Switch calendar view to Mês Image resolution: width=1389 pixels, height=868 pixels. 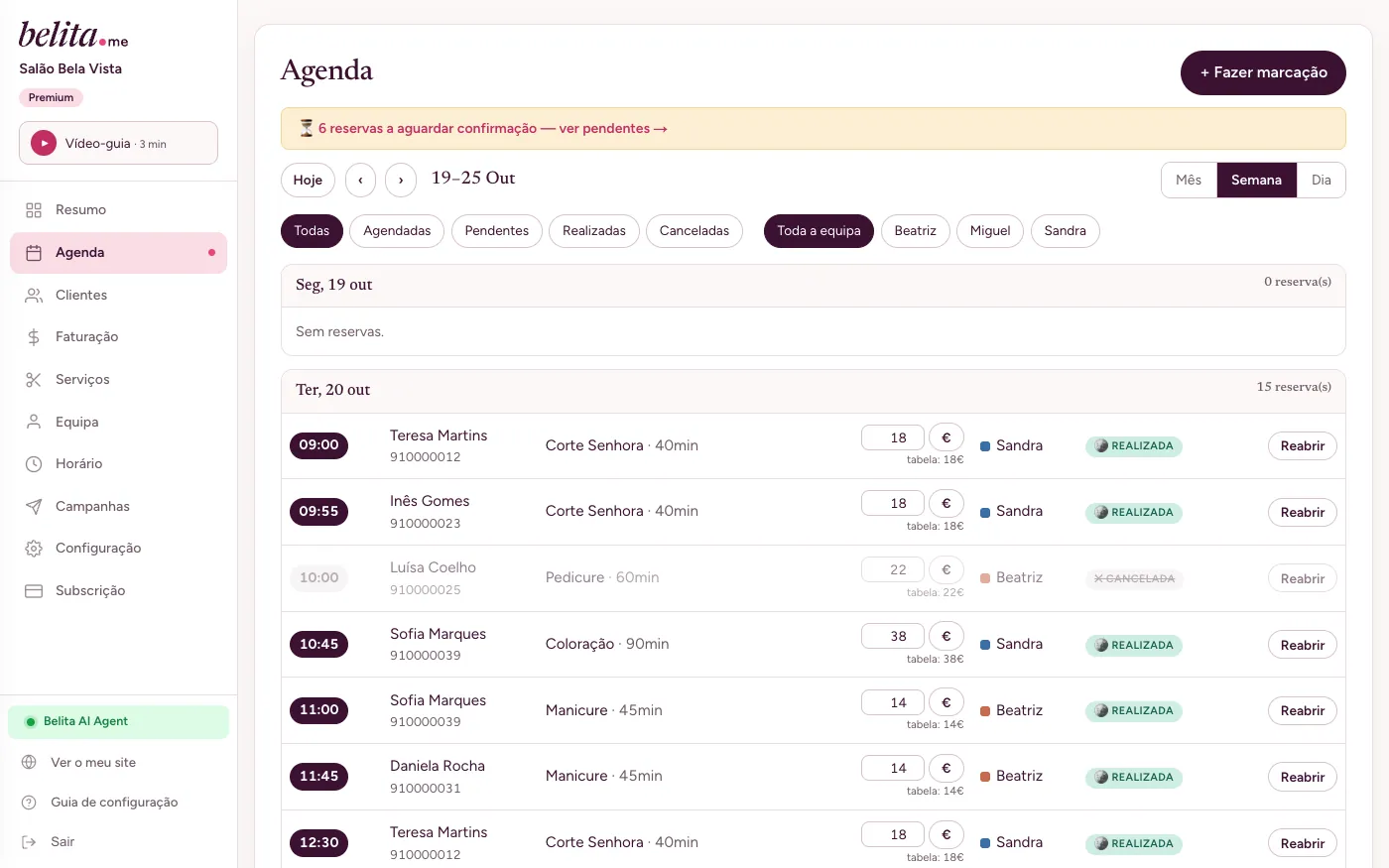pos(1189,180)
